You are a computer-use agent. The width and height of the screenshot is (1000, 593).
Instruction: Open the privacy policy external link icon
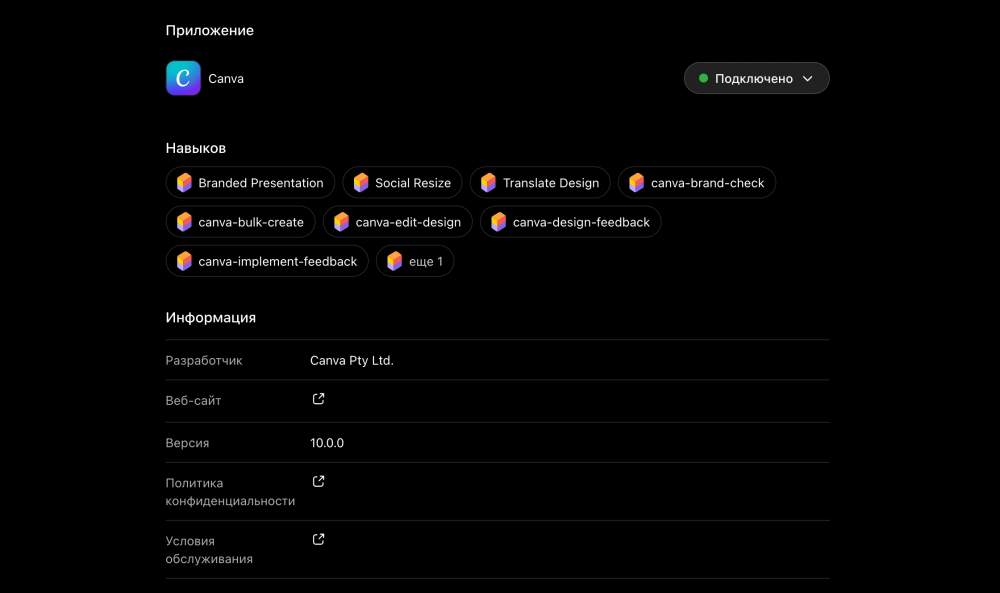318,481
